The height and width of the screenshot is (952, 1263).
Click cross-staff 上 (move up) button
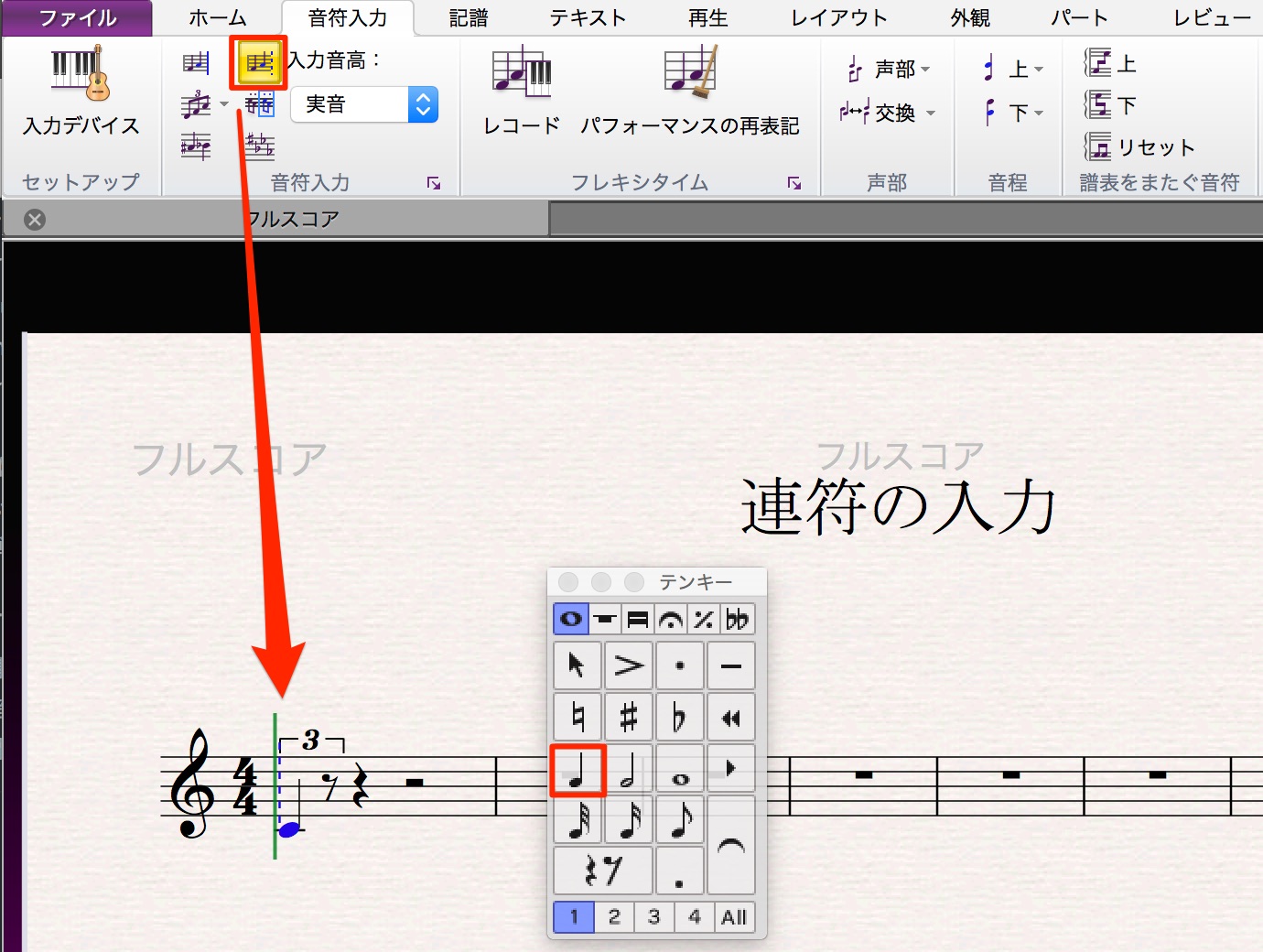(1111, 63)
